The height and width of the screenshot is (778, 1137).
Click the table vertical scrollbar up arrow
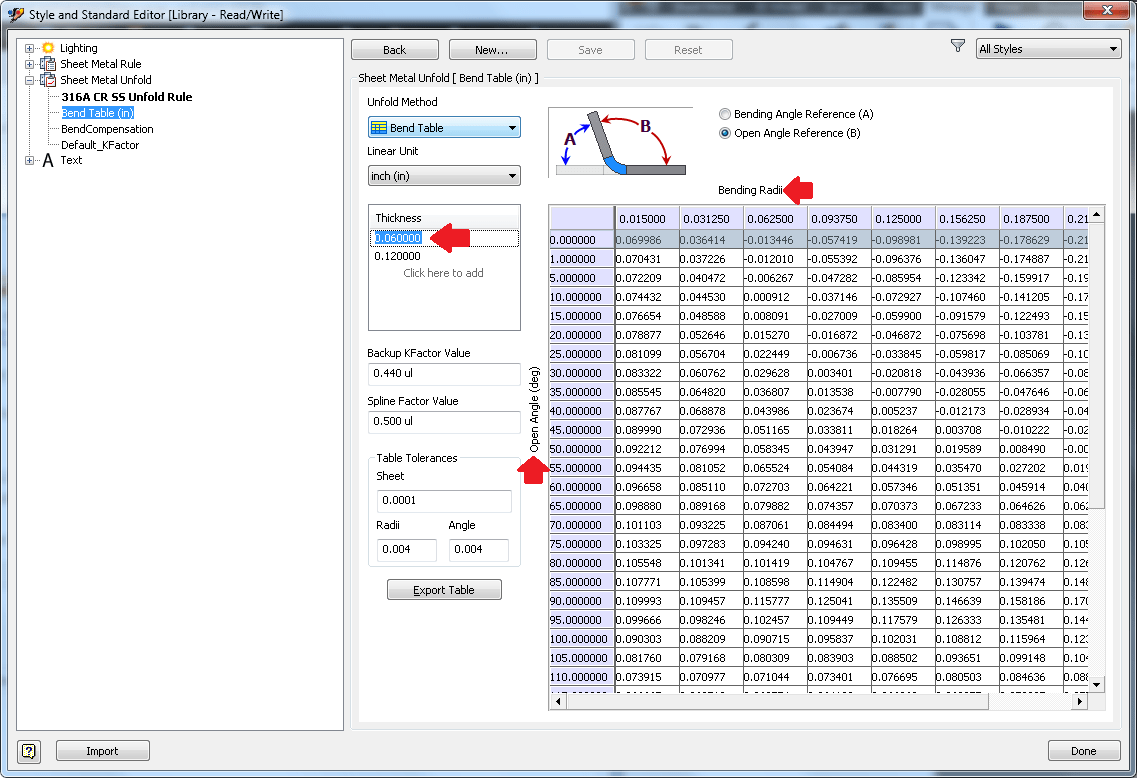[1096, 214]
